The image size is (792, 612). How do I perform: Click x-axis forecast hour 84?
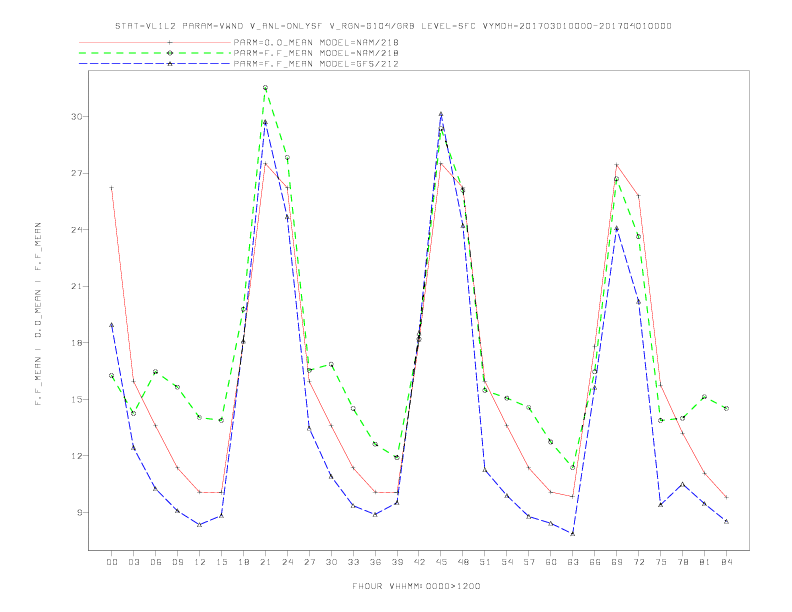(727, 562)
